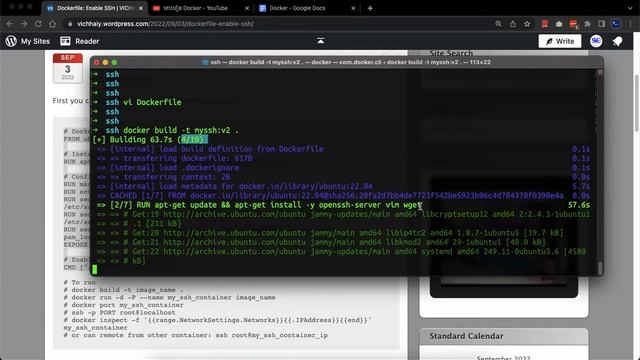
Task: Click the collapse-up arrow in WordPress bar
Action: tap(321, 41)
